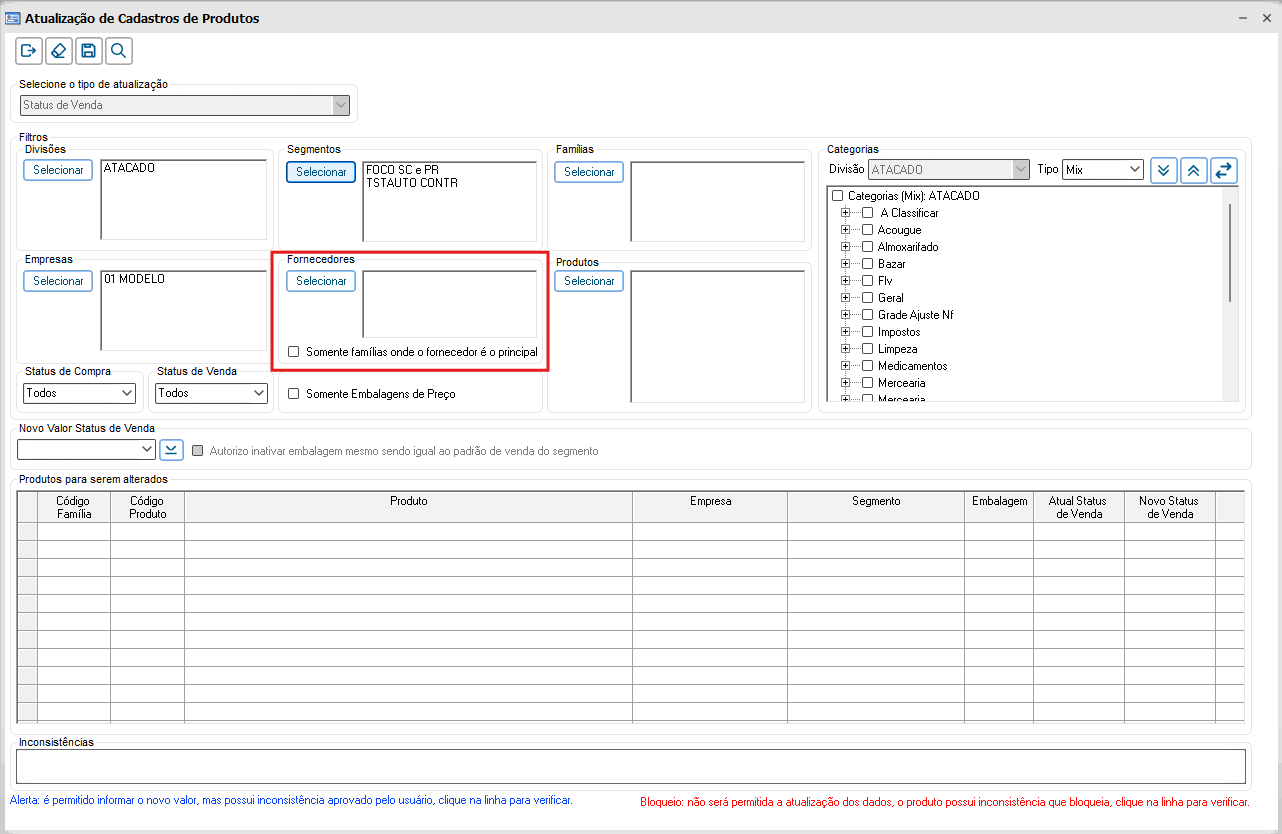Click the 'Embalagem' column header

coord(999,507)
